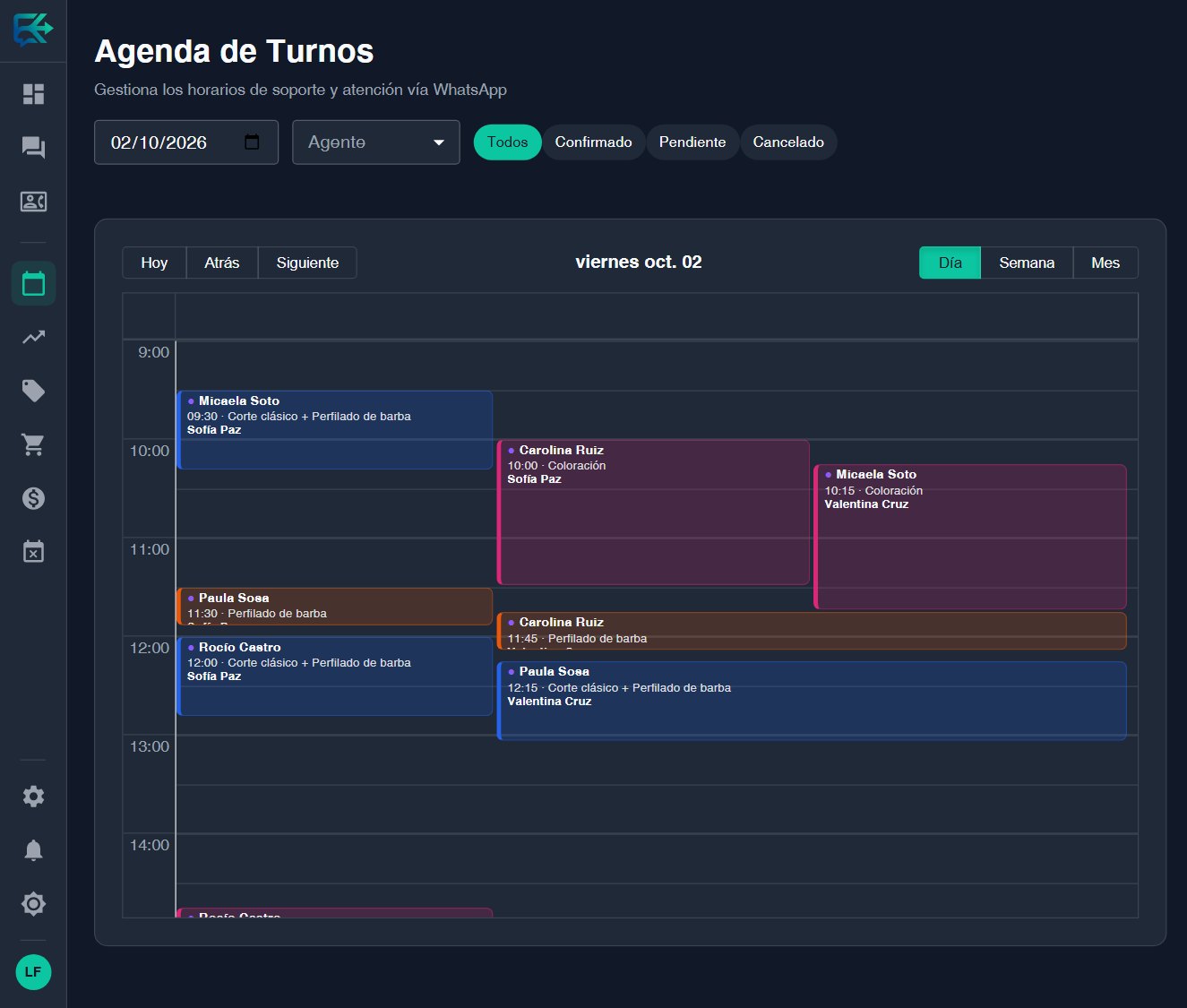1187x1008 pixels.
Task: Open the LF user avatar
Action: (33, 972)
